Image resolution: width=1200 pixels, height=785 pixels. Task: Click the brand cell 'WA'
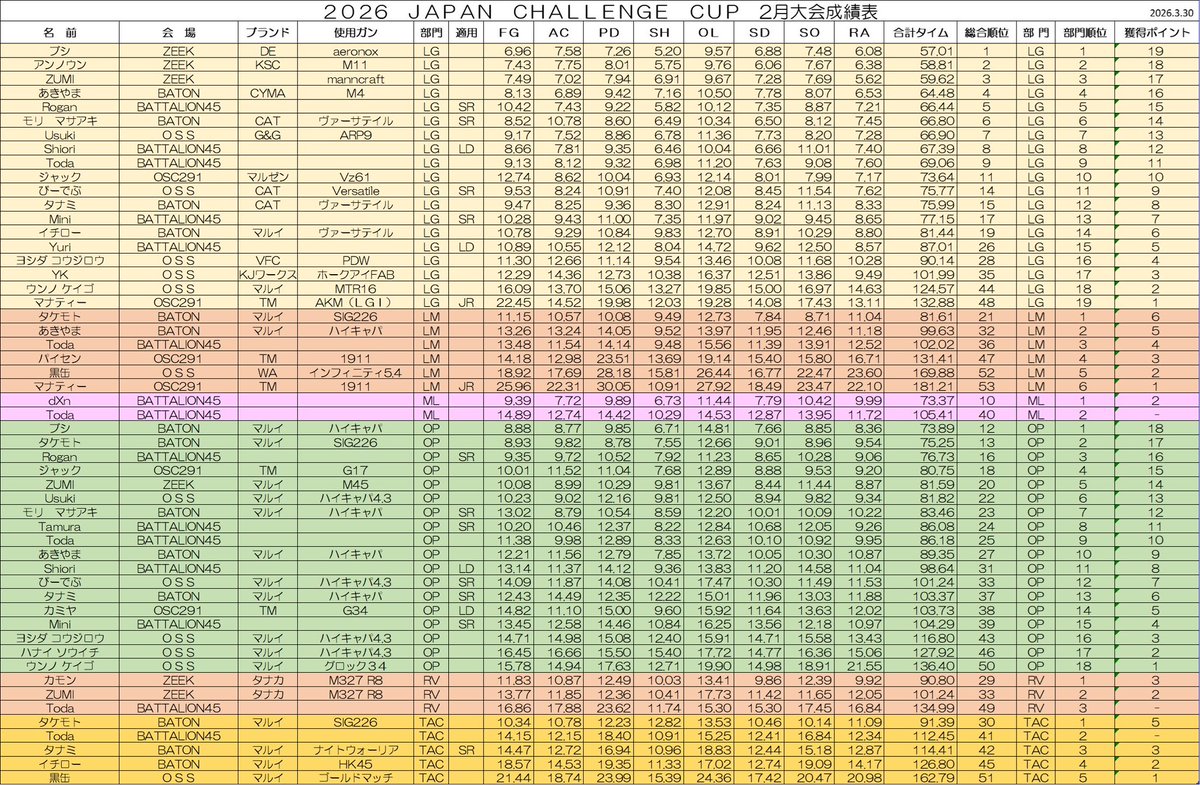pos(267,371)
